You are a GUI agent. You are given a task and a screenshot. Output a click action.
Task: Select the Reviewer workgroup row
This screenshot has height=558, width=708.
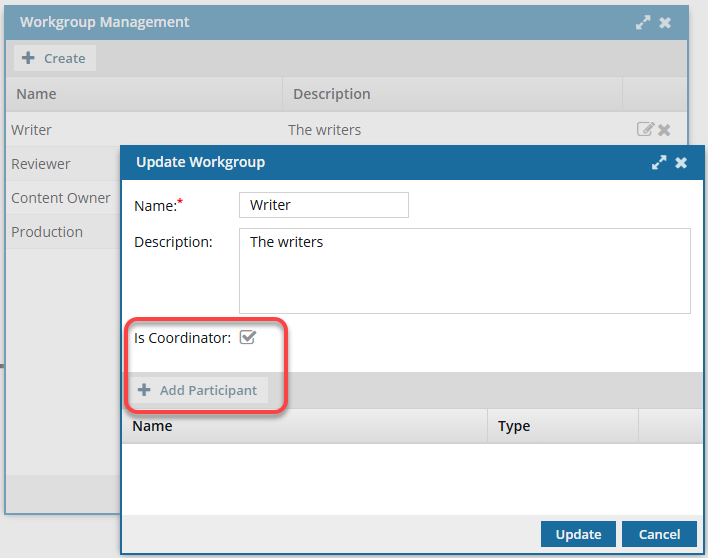(41, 164)
